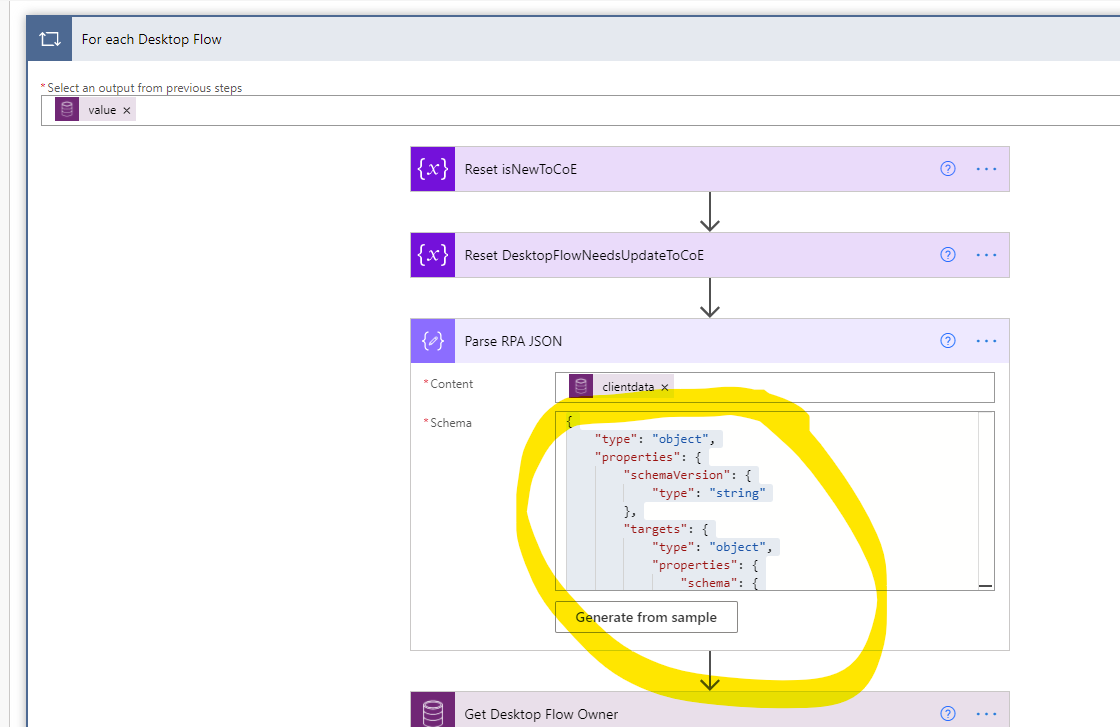
Task: Click the Dataverse icon inside the value token
Action: click(66, 110)
